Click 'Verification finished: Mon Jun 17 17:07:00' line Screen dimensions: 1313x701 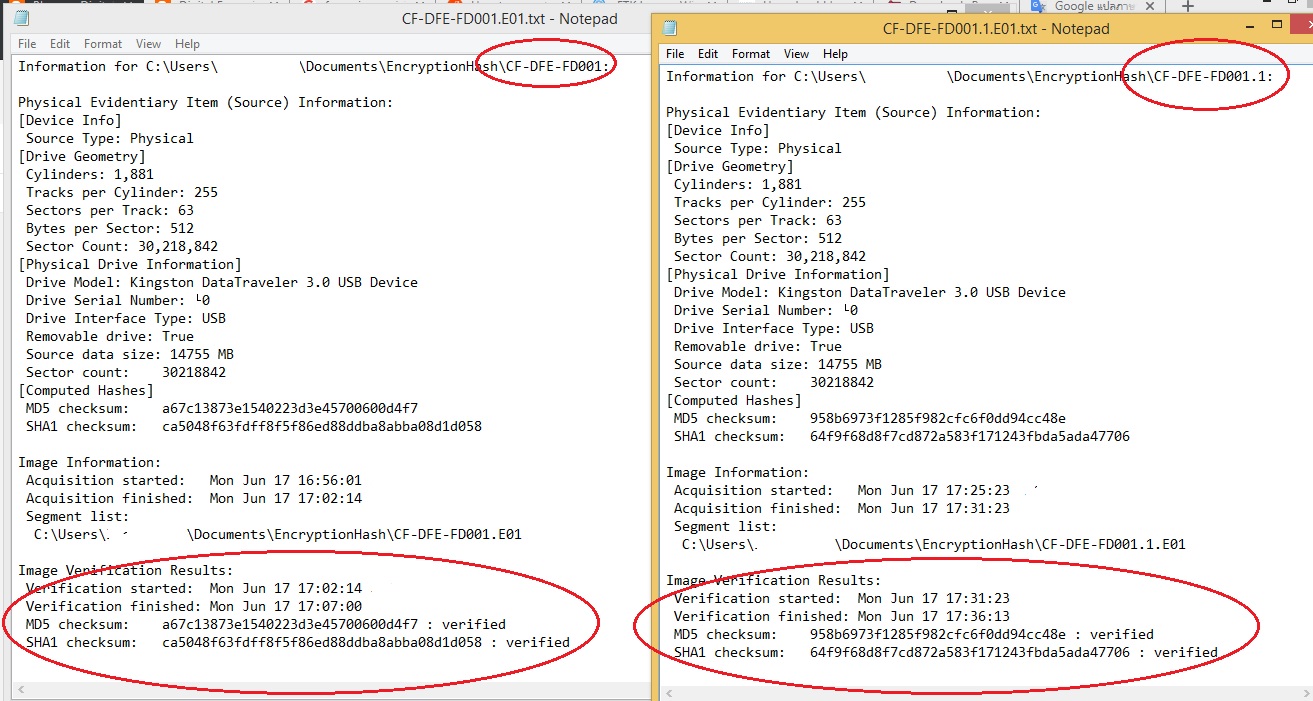[x=194, y=606]
